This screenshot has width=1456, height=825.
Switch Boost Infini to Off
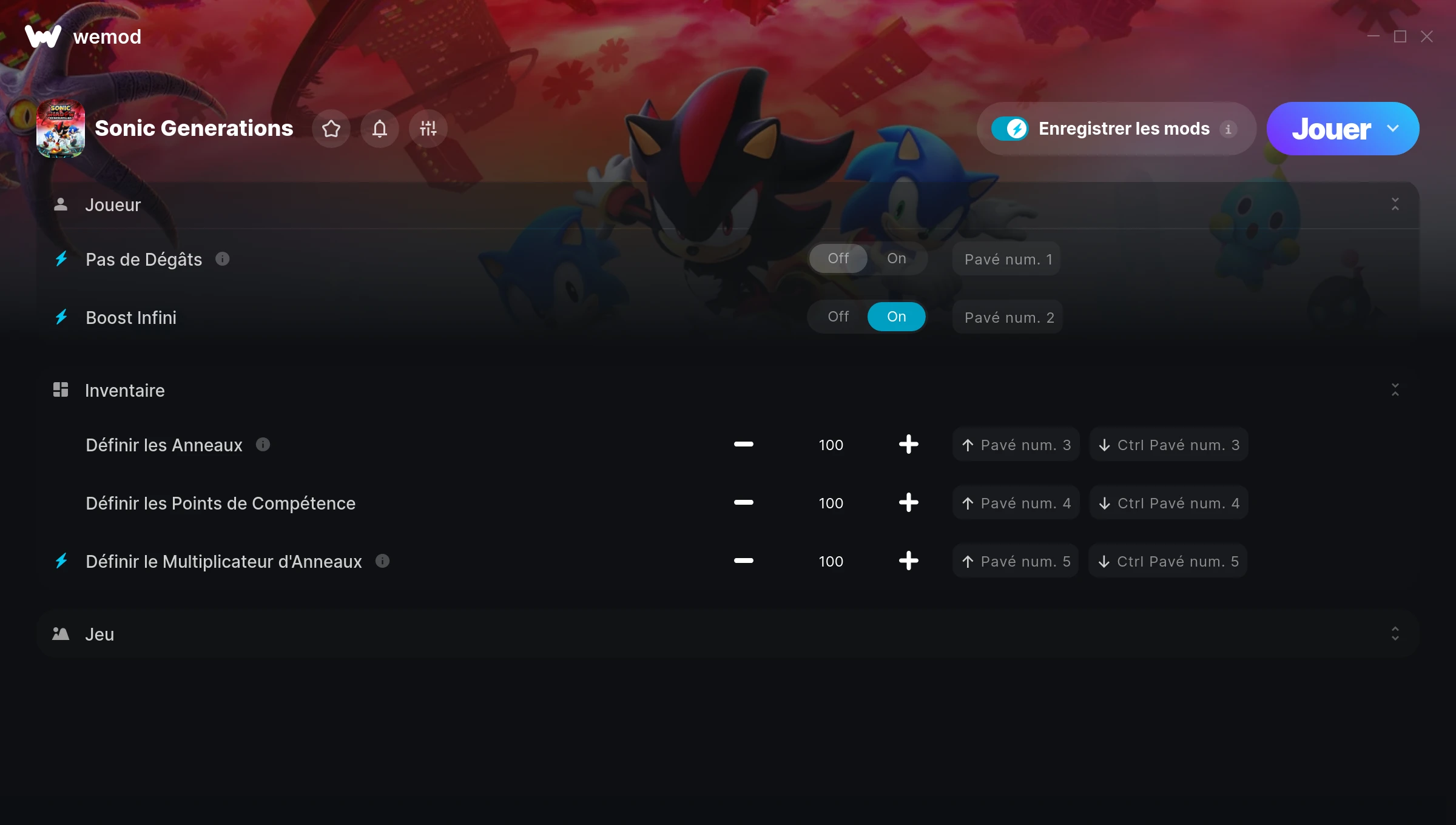838,317
